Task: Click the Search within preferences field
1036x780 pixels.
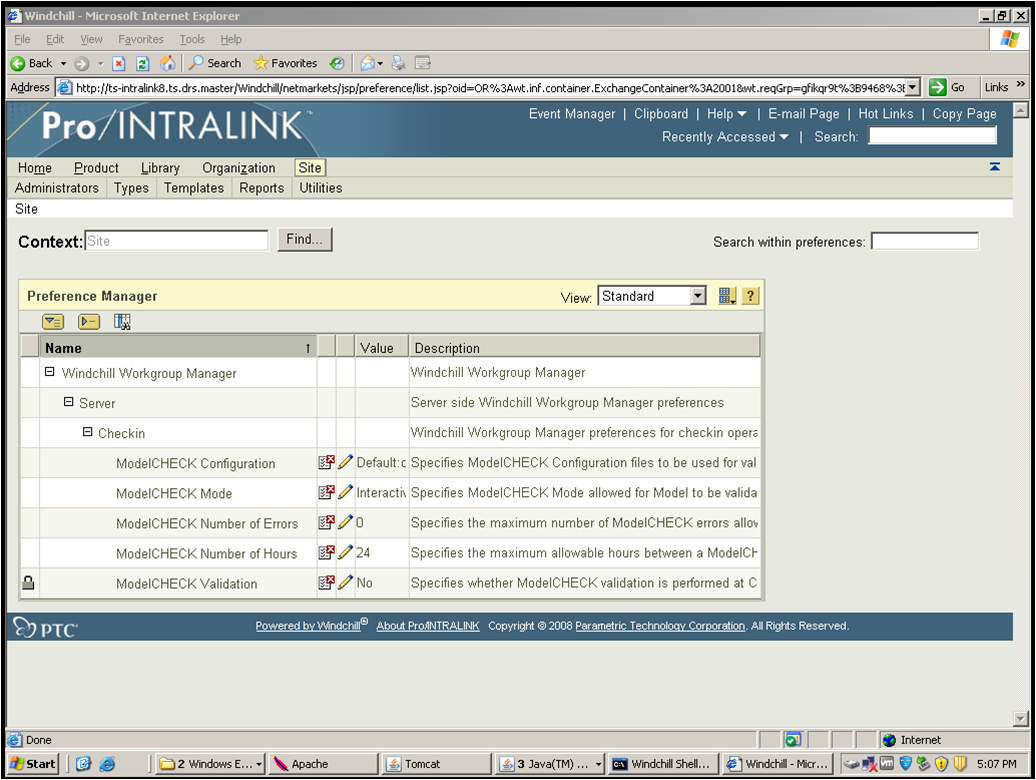Action: (924, 241)
